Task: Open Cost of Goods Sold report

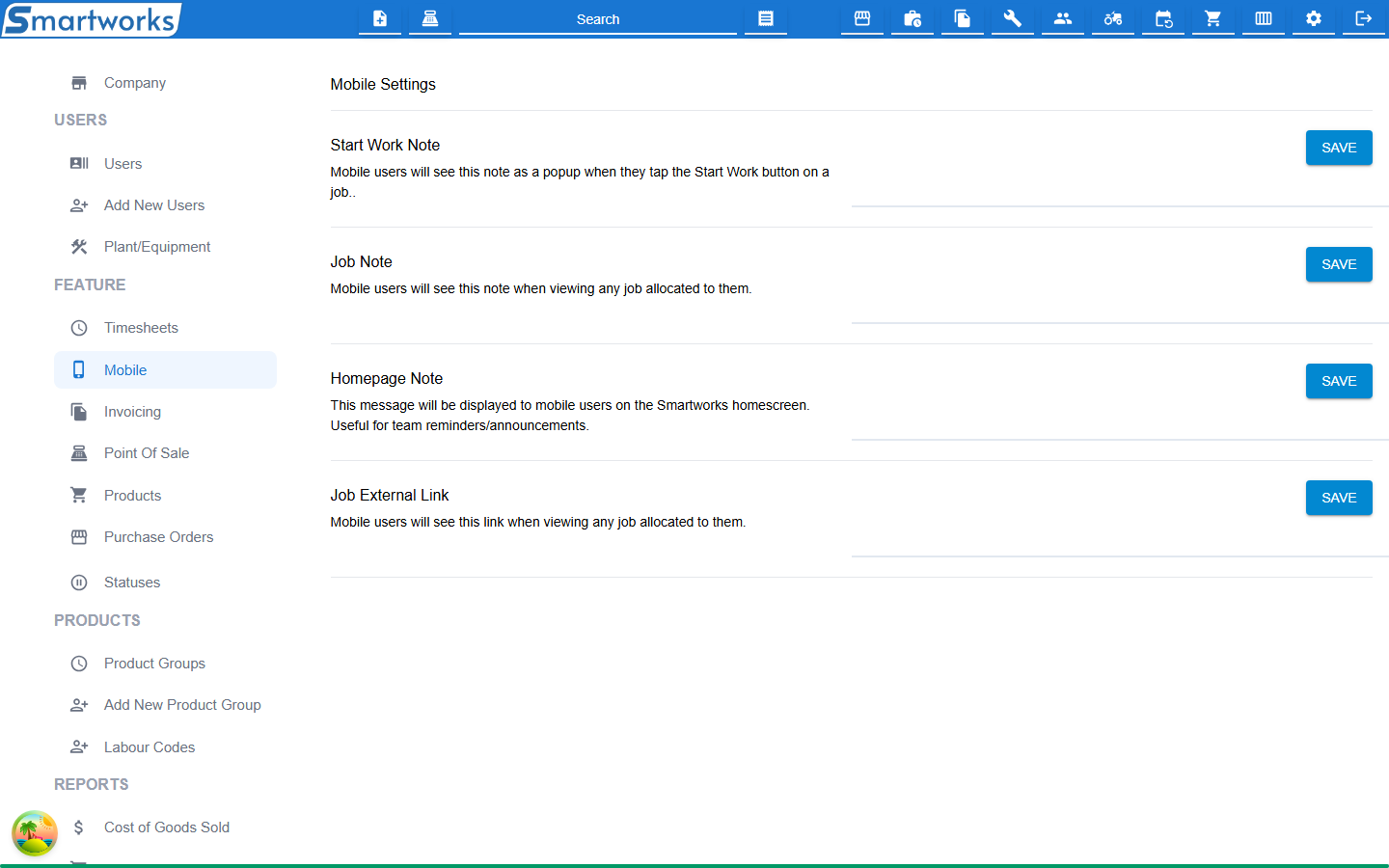Action: [165, 827]
